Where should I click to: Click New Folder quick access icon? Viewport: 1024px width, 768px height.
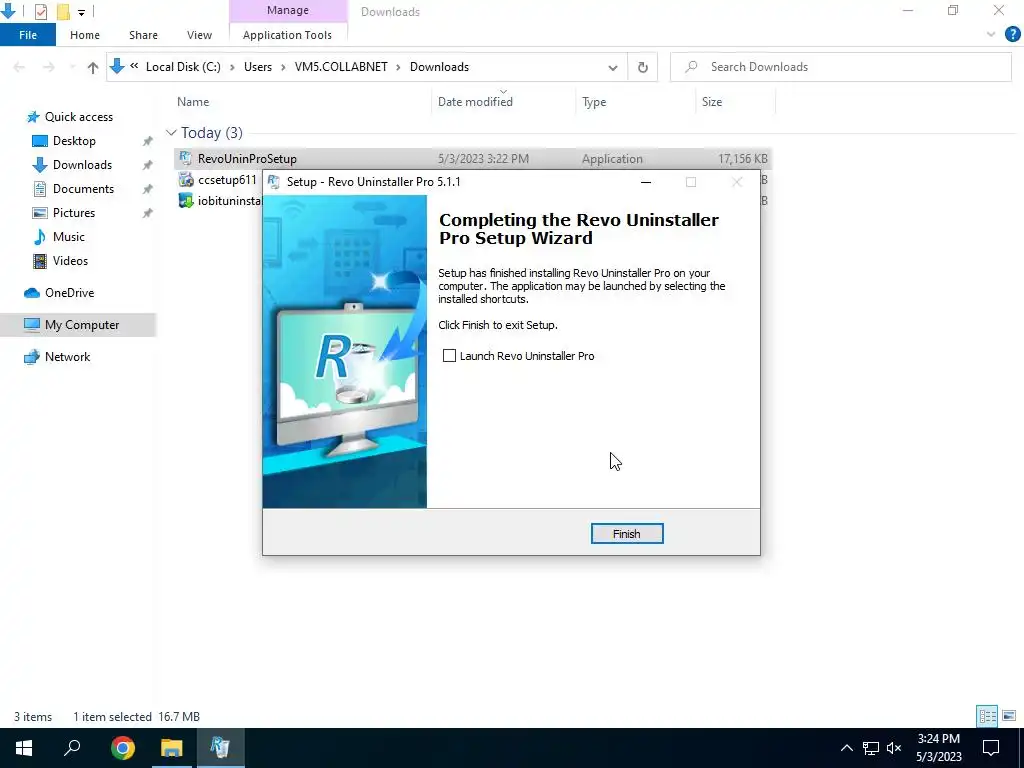coord(63,11)
